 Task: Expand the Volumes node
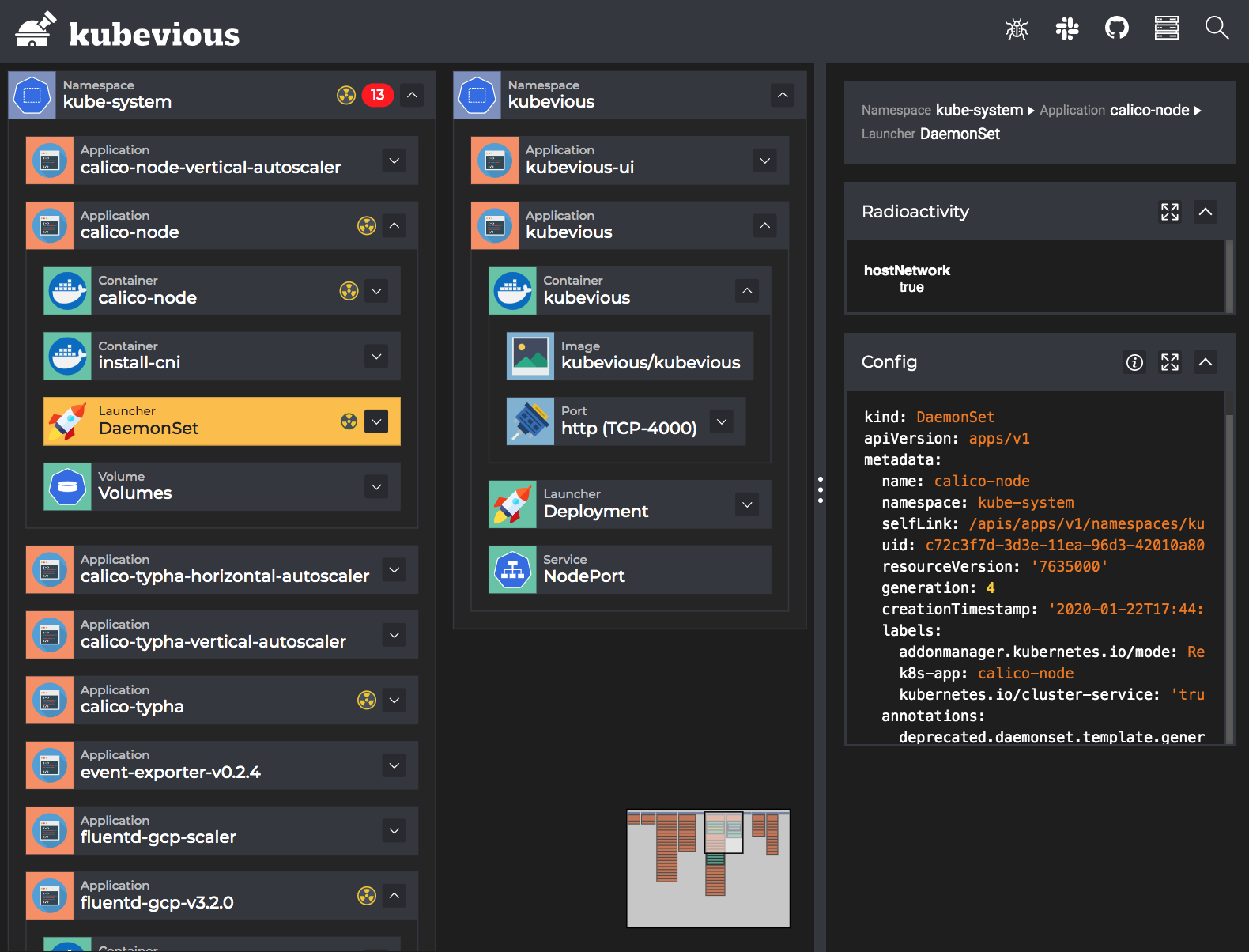377,487
